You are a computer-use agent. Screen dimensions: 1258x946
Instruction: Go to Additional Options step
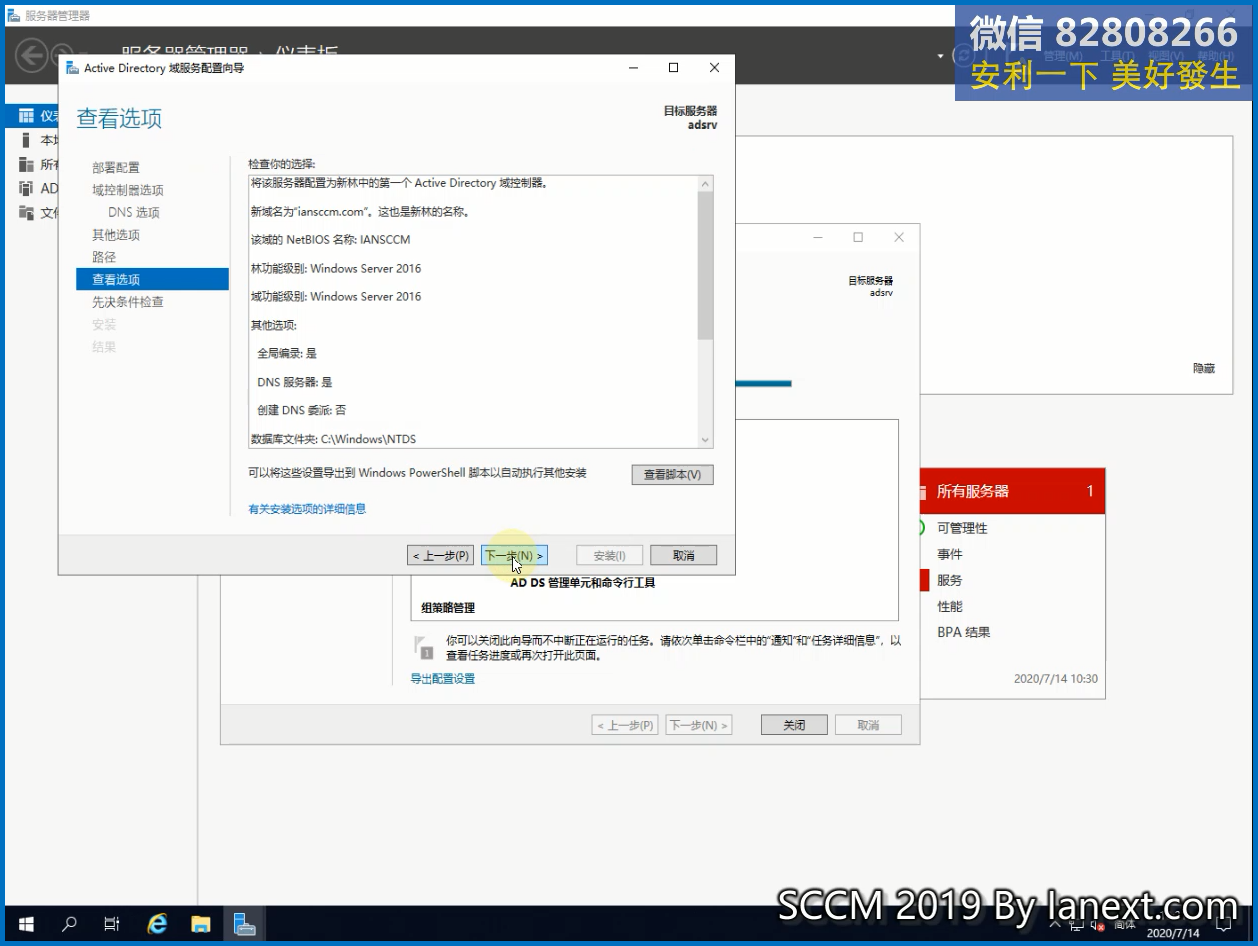tap(116, 235)
